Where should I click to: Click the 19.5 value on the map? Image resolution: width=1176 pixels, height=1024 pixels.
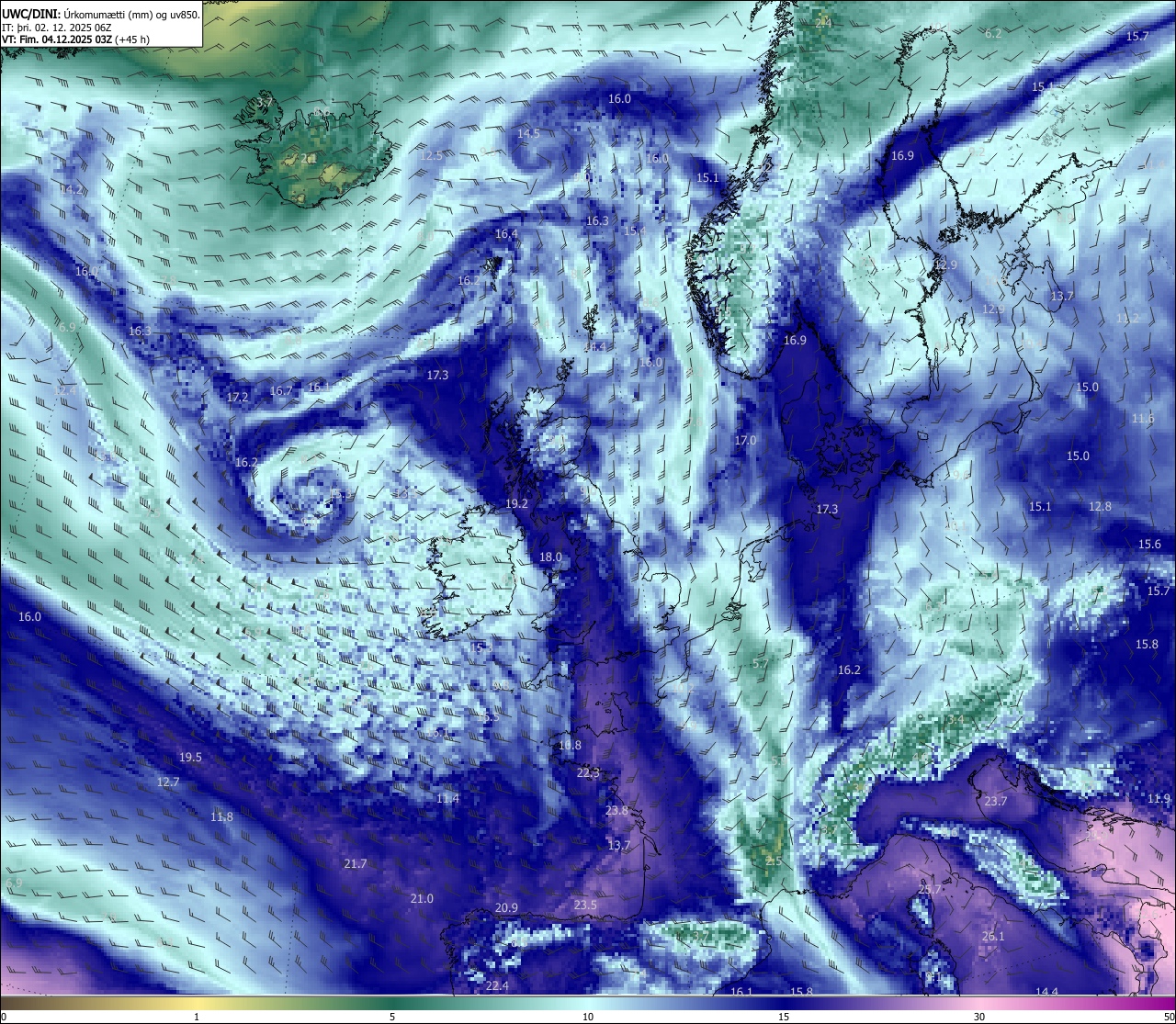click(190, 758)
